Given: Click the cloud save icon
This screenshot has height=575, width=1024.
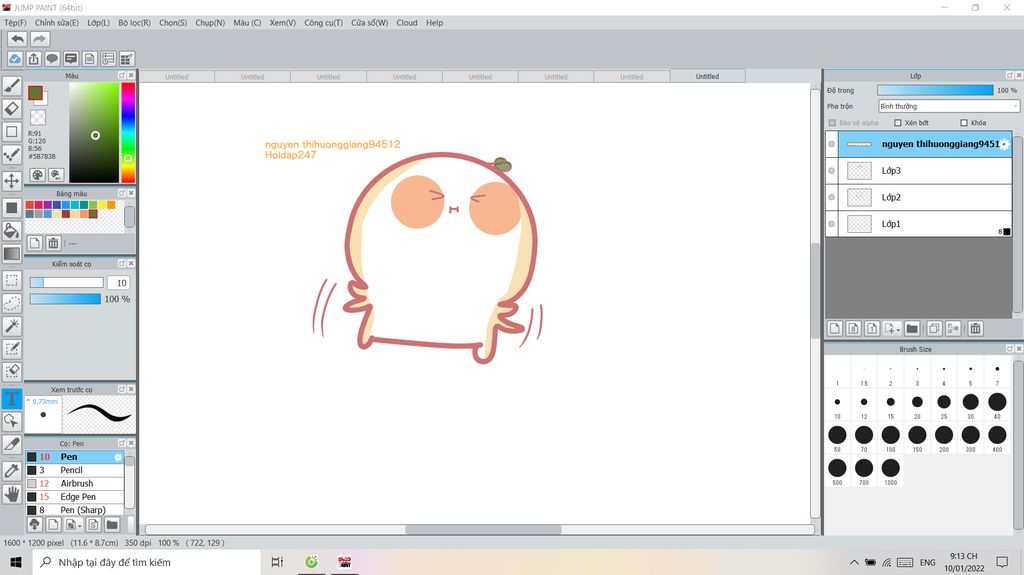Looking at the screenshot, I should pos(14,59).
